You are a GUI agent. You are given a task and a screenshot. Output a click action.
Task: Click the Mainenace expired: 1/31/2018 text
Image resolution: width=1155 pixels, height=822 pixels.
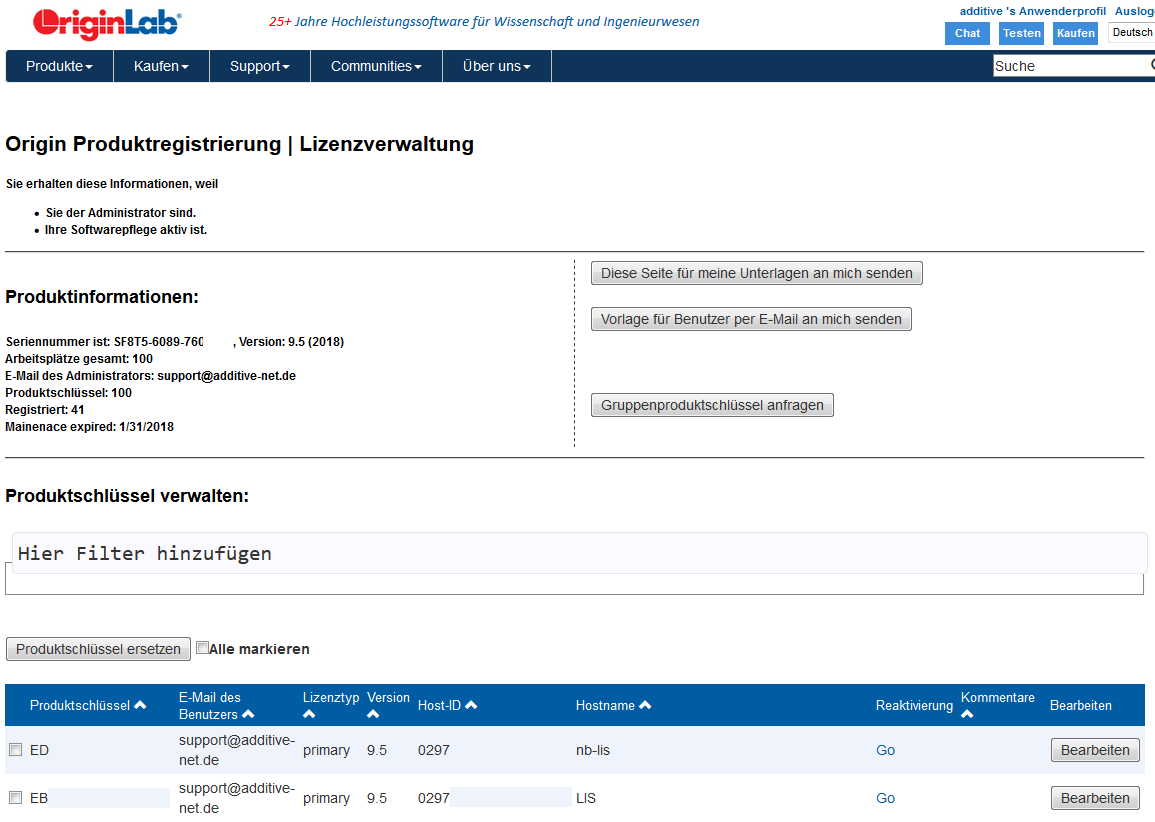[x=89, y=426]
